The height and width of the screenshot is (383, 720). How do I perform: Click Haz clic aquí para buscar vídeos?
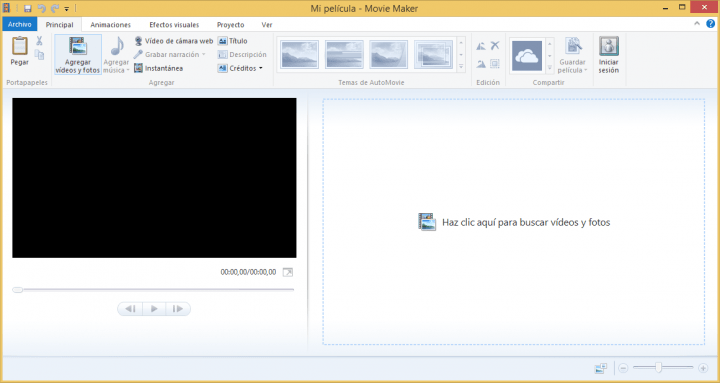click(526, 222)
